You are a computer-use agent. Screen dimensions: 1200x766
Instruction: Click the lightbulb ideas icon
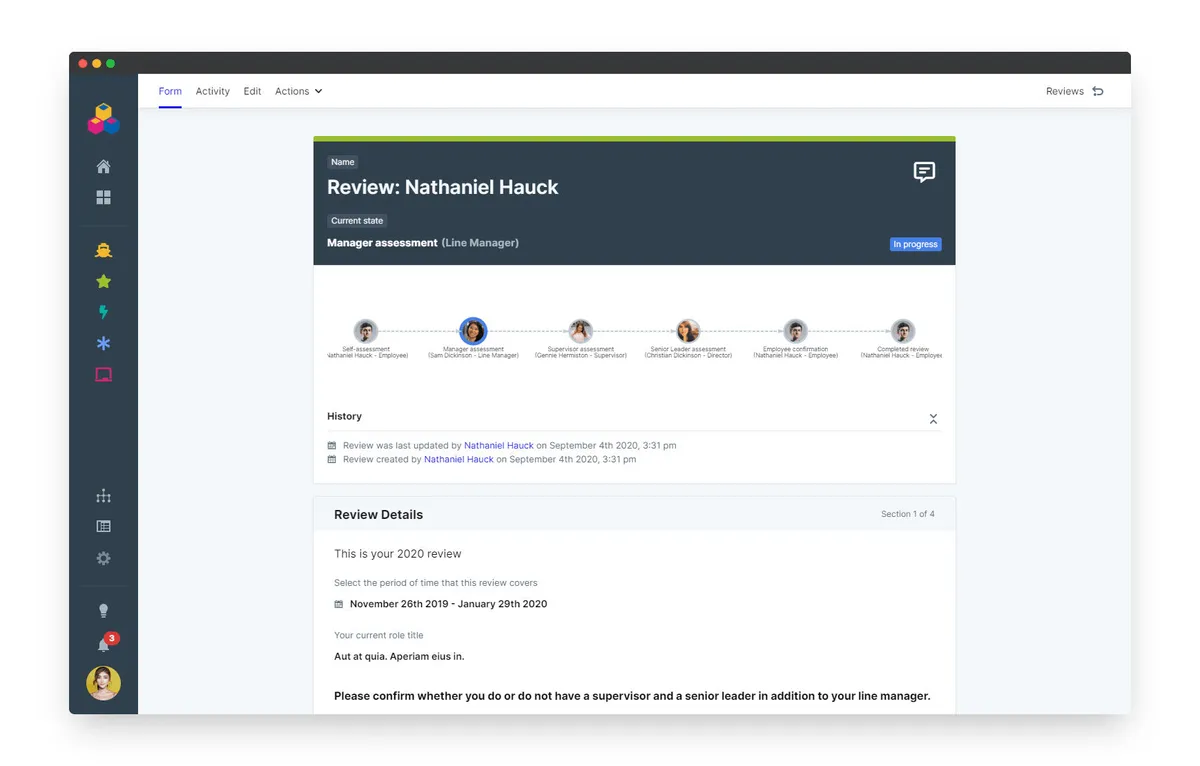[x=103, y=611]
